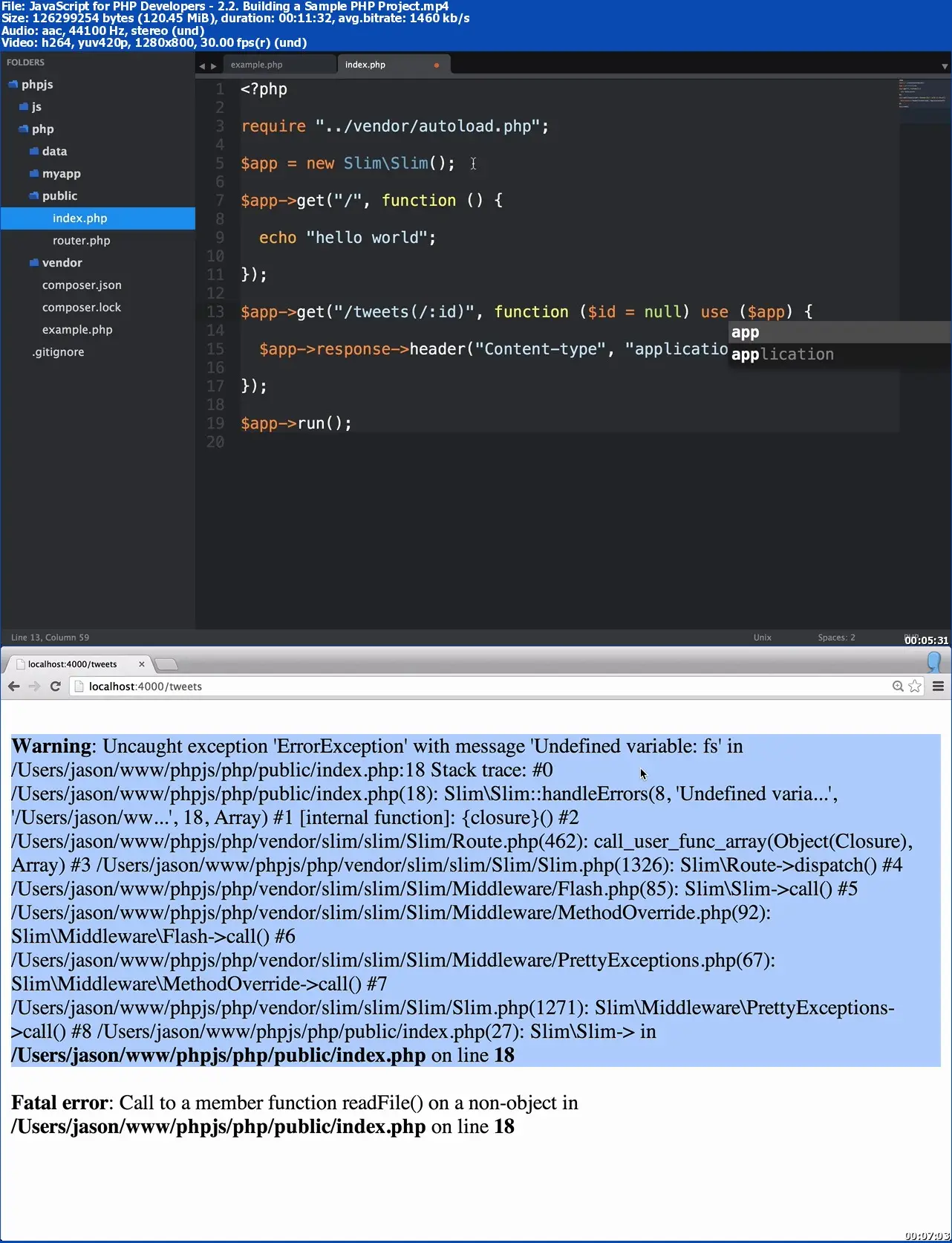Click 'Slim\Slim()' on line 5
Image resolution: width=952 pixels, height=1243 pixels.
click(x=394, y=163)
